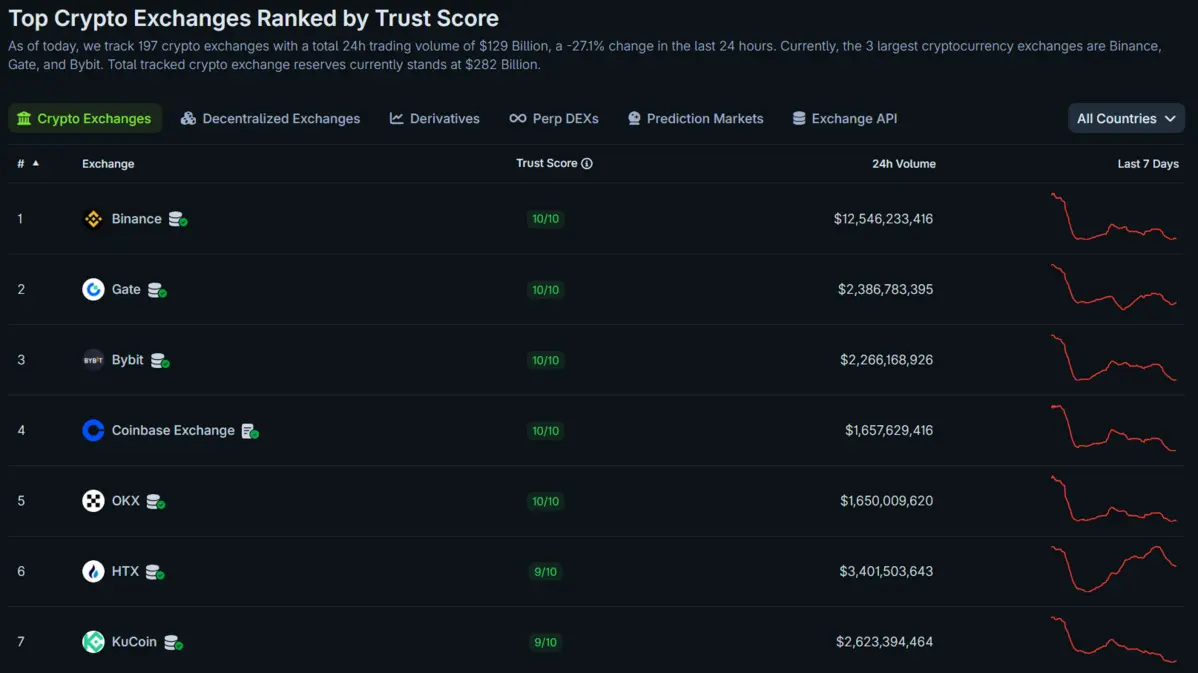Click the reserves icon beside Coinbase Exchange
Screen dimensions: 1198x673
(250, 431)
